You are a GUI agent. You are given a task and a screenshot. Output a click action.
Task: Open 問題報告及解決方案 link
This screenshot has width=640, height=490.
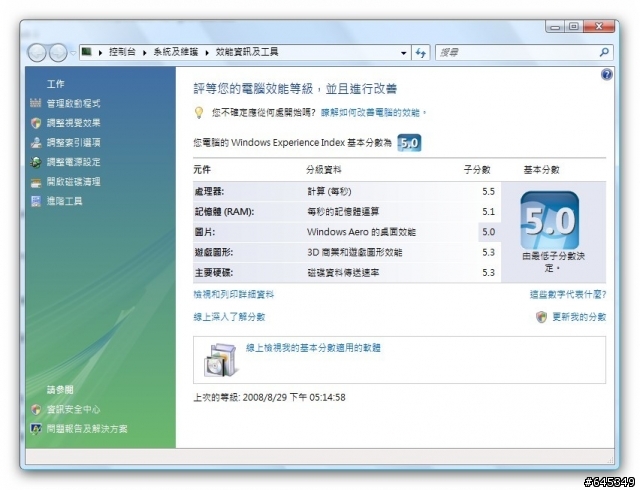pos(87,429)
